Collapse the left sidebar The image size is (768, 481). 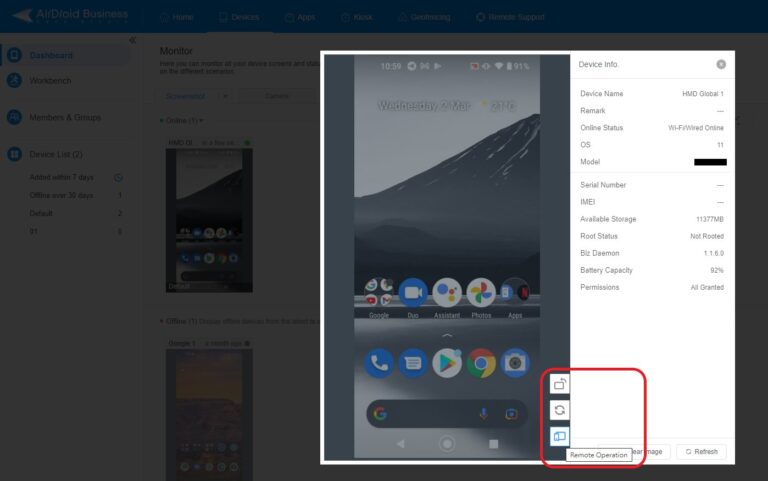click(x=132, y=40)
